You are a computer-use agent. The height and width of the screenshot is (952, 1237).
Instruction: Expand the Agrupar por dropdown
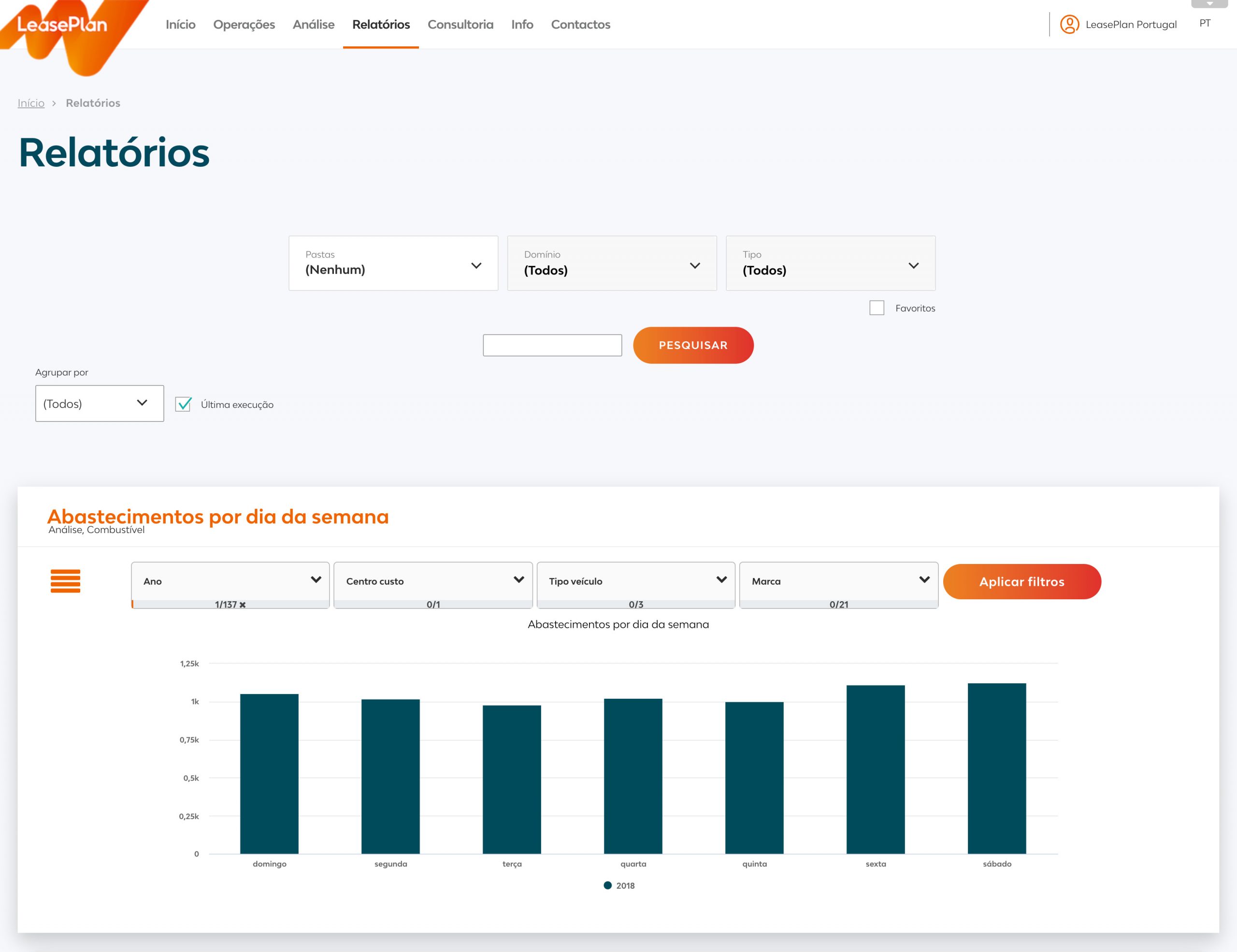(100, 403)
